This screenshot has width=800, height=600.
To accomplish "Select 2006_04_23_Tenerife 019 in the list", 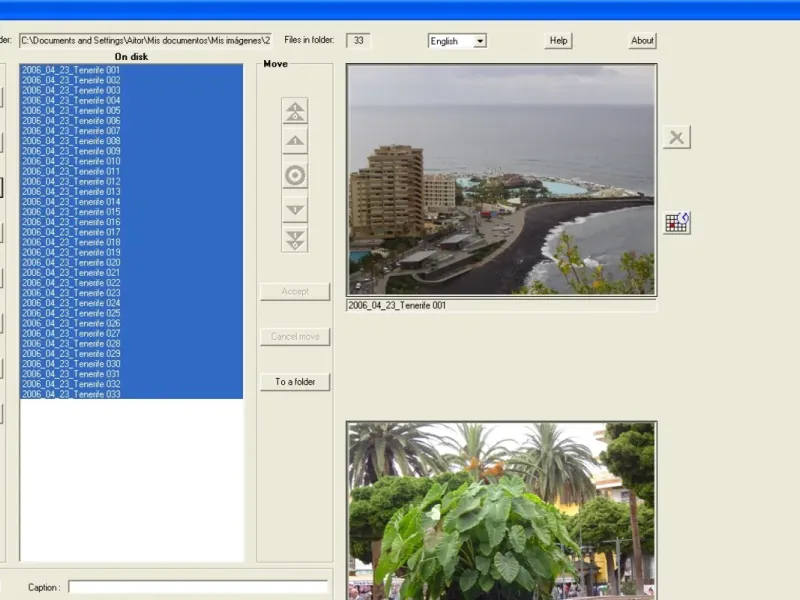I will (x=131, y=253).
